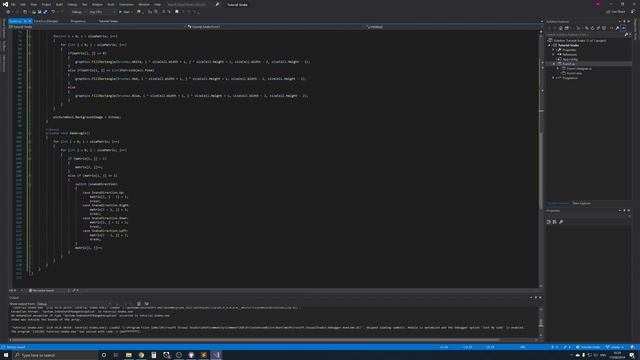Open the Debug menu
640x360 pixels.
pos(72,4)
